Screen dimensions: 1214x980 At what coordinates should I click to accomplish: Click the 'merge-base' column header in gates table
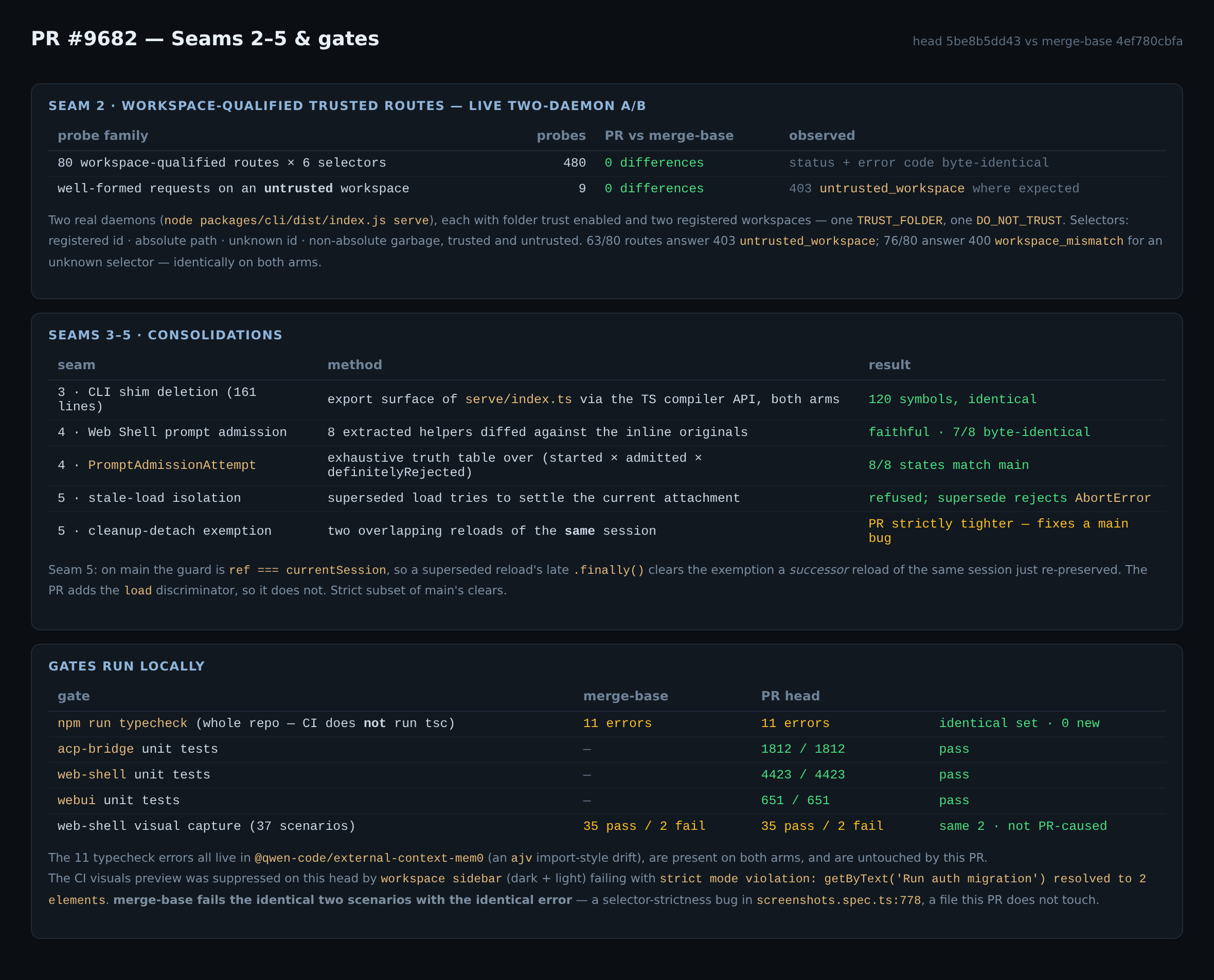point(626,696)
